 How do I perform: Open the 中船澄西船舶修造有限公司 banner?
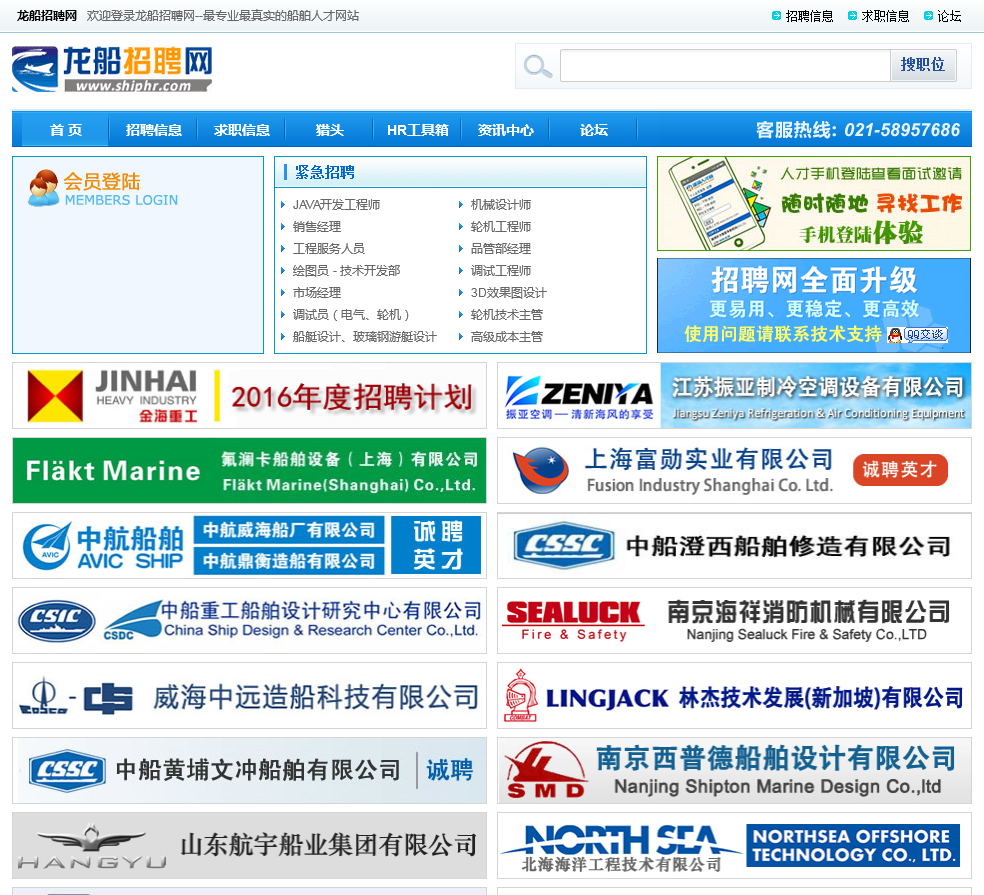(x=734, y=545)
